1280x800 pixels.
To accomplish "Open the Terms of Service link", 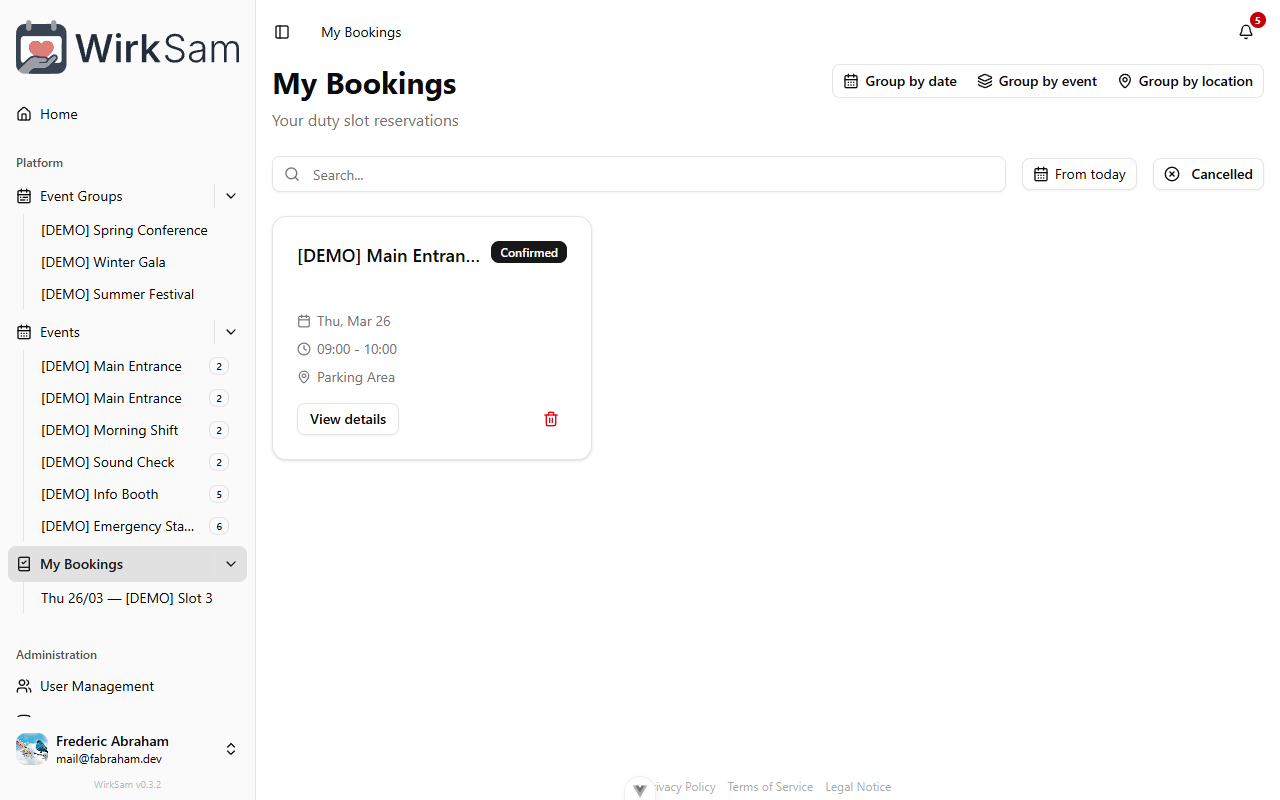I will (x=770, y=787).
